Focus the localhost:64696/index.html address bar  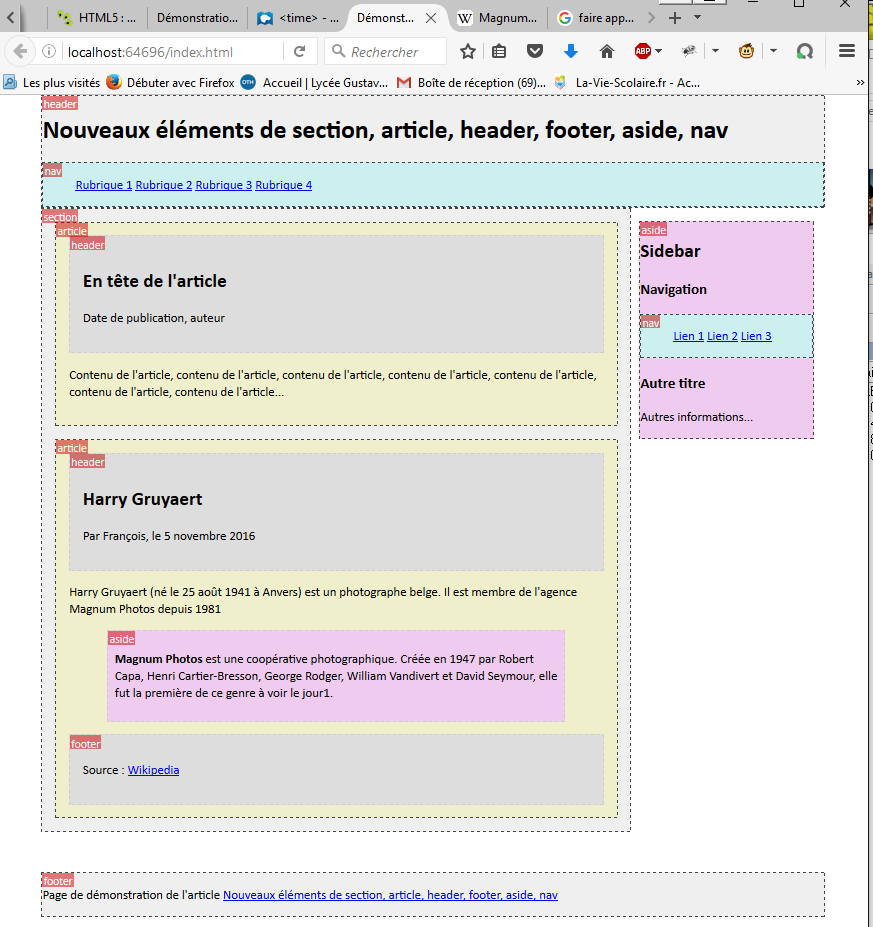click(x=171, y=52)
